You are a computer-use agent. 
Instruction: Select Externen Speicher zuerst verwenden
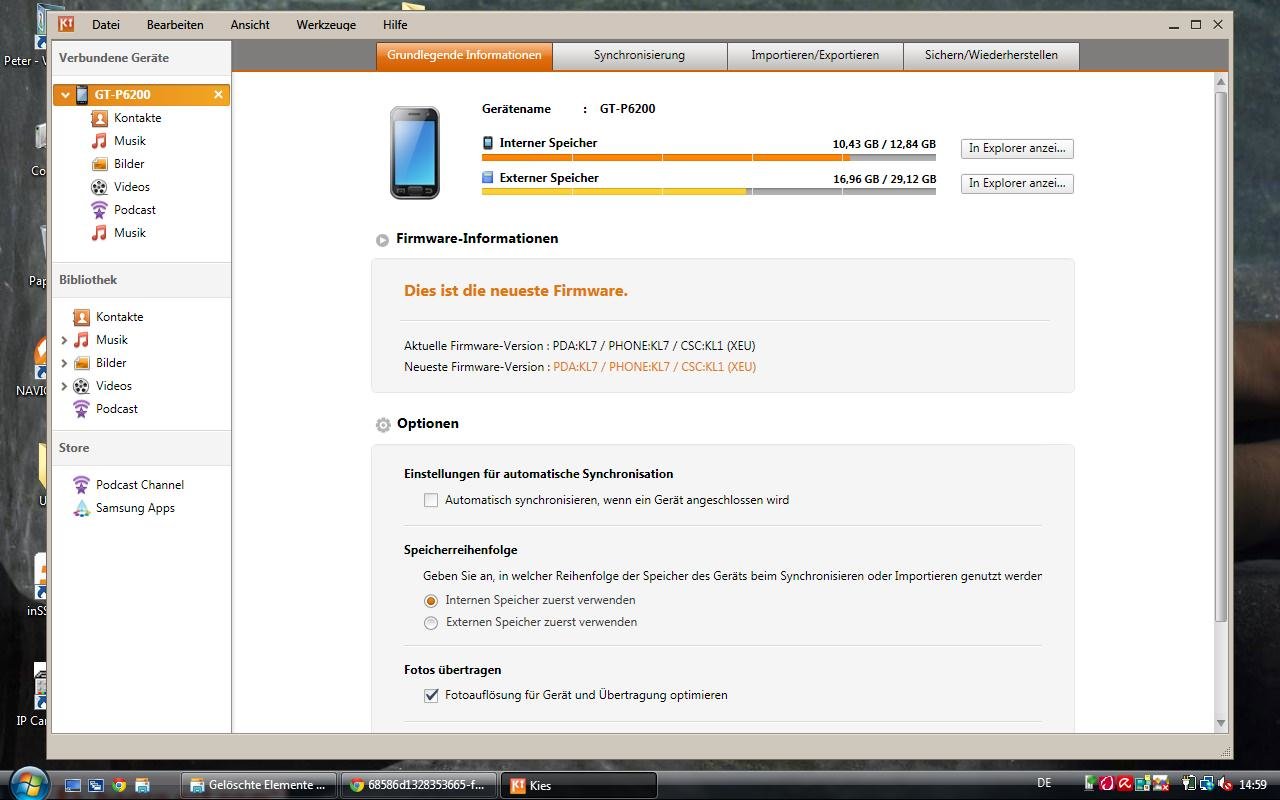[x=431, y=623]
